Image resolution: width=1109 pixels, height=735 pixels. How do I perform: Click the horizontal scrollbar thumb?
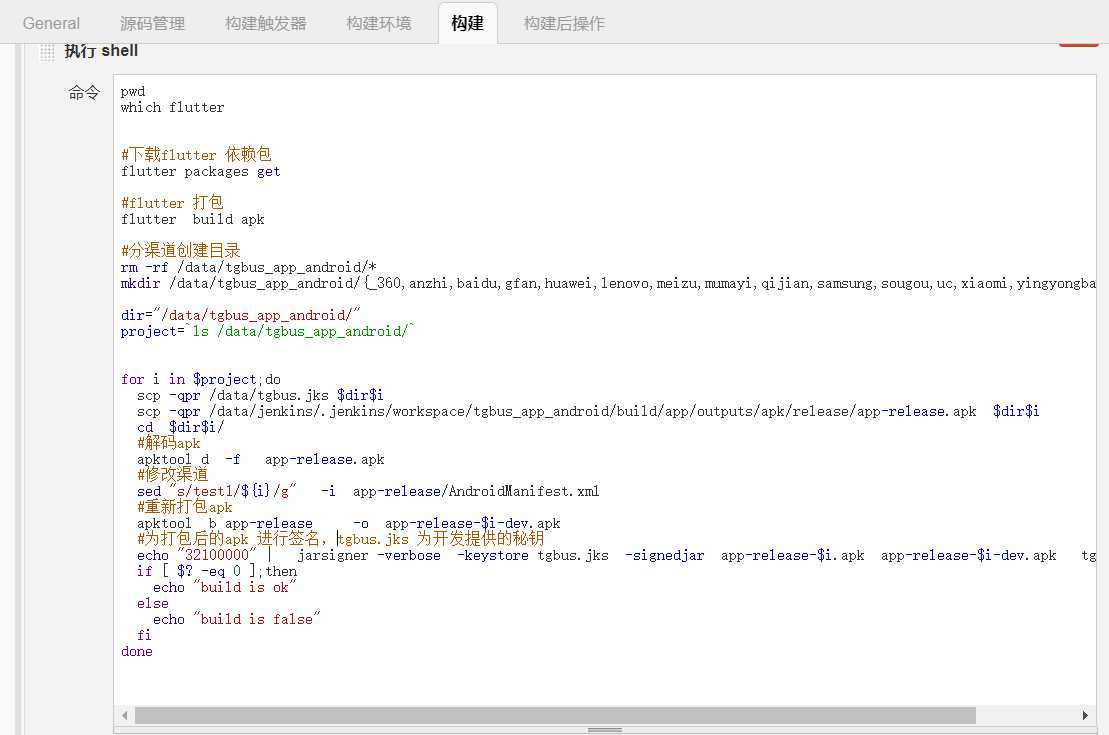[555, 715]
